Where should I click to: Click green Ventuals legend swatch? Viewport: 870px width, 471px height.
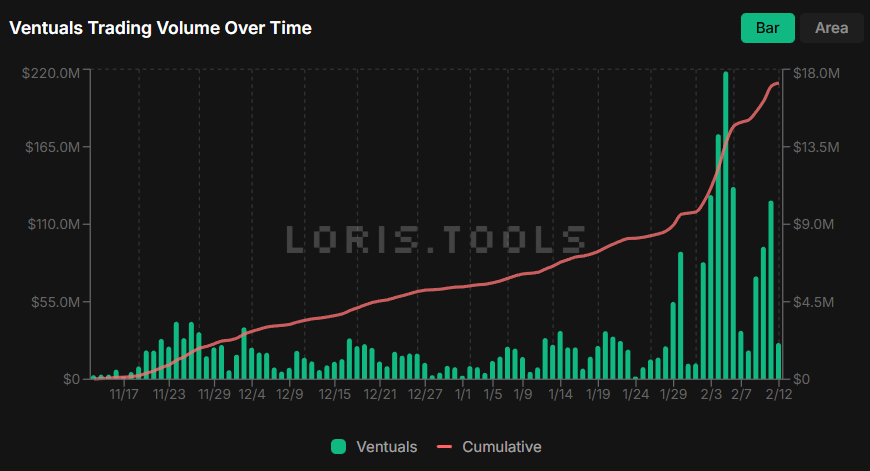click(338, 447)
